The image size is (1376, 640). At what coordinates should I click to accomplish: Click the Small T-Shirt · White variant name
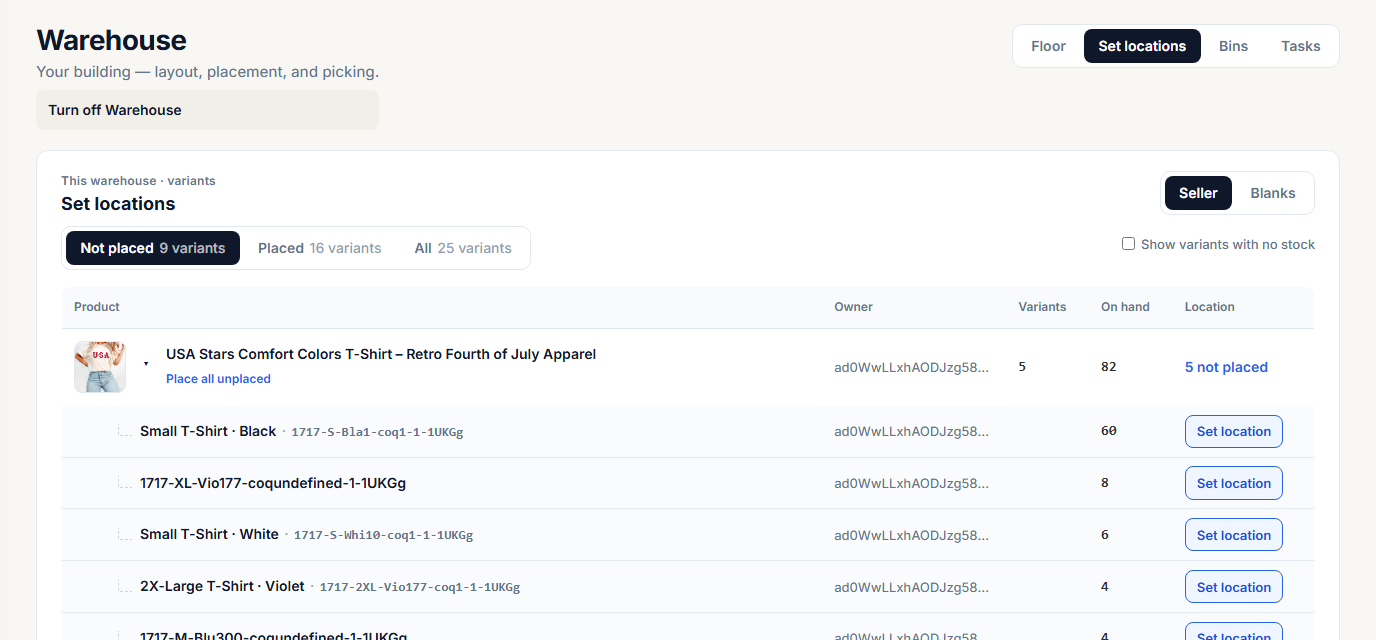point(209,534)
